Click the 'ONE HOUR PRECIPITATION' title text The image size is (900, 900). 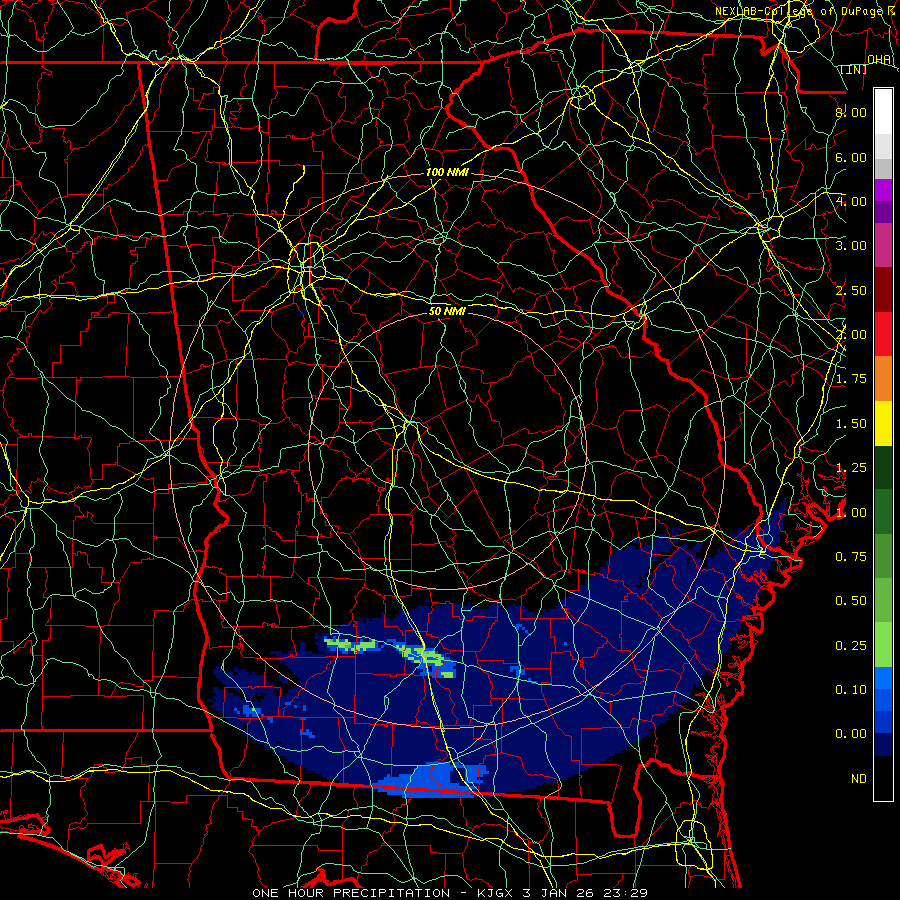click(x=351, y=893)
